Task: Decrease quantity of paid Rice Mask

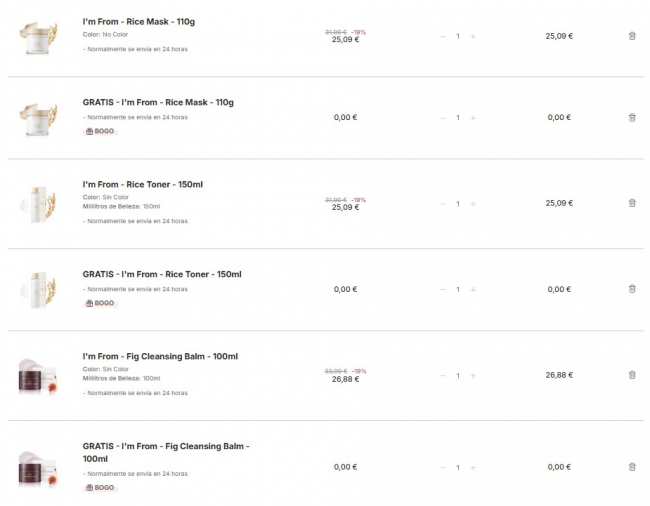Action: coord(443,36)
